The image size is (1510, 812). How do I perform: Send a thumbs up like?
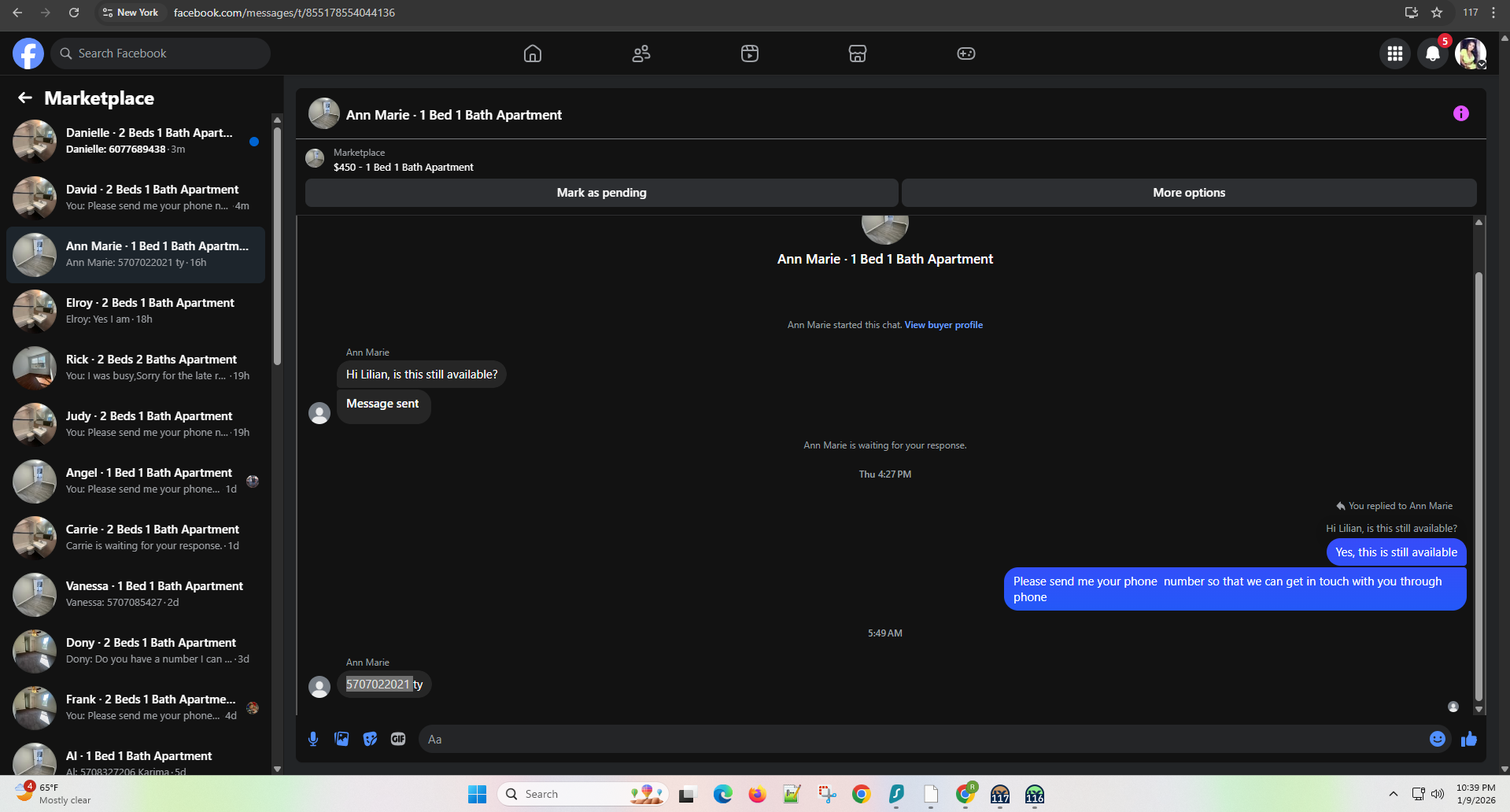coord(1469,739)
